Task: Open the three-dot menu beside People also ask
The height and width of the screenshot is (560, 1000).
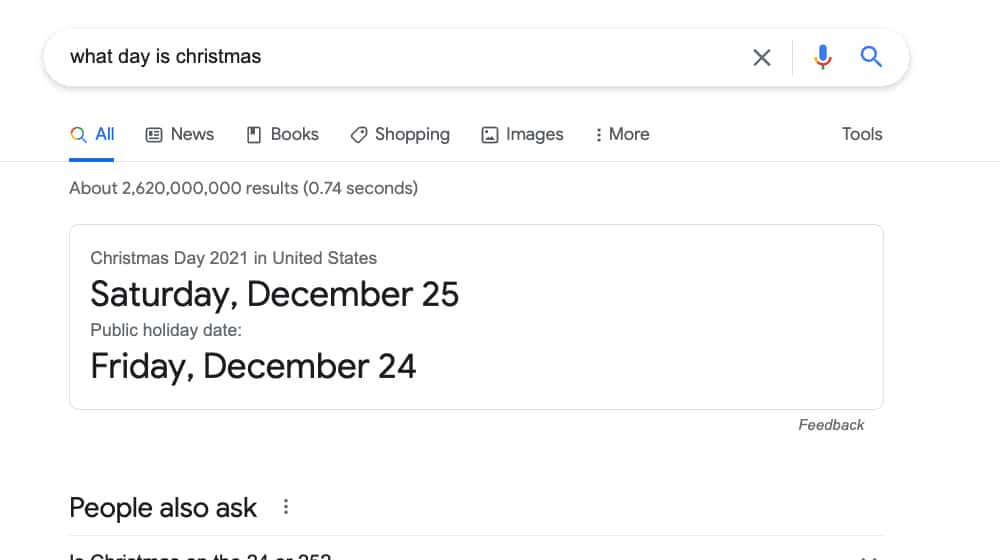Action: 286,507
